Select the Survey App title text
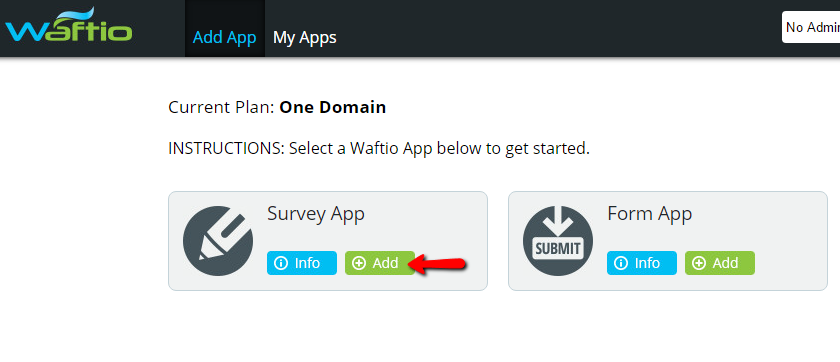 click(316, 214)
